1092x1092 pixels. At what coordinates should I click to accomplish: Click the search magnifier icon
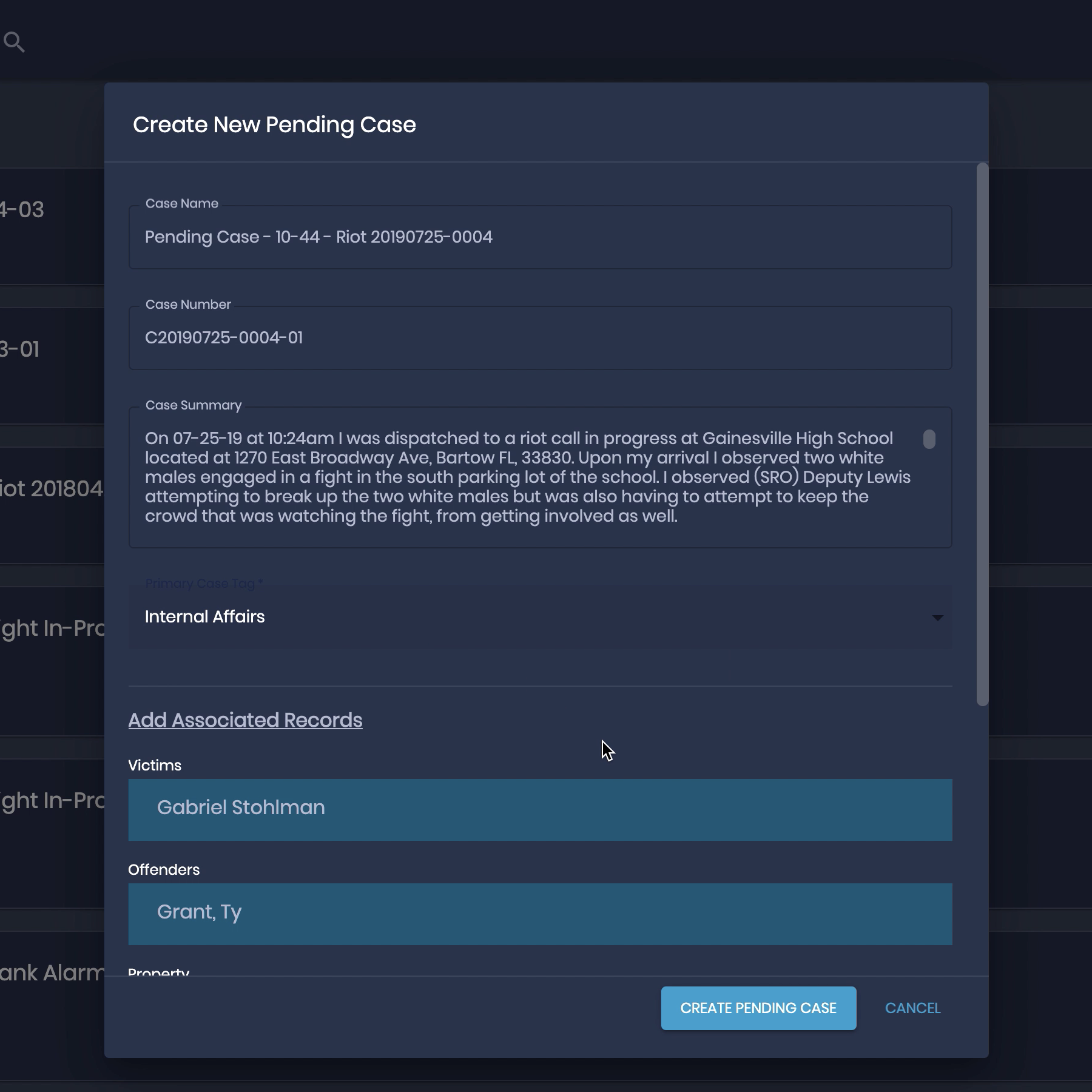coord(14,42)
